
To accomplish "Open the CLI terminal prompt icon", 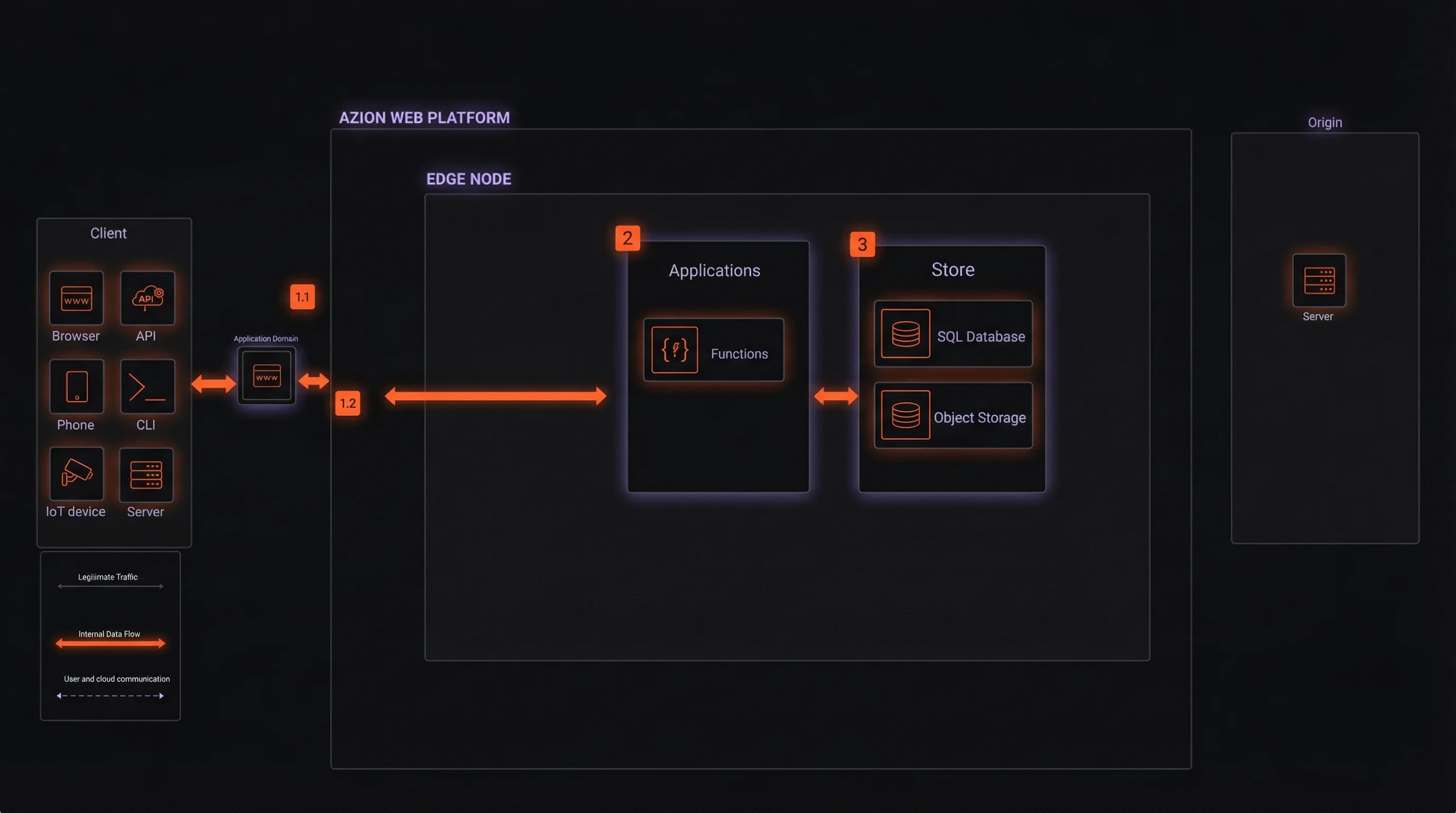I will tap(148, 386).
